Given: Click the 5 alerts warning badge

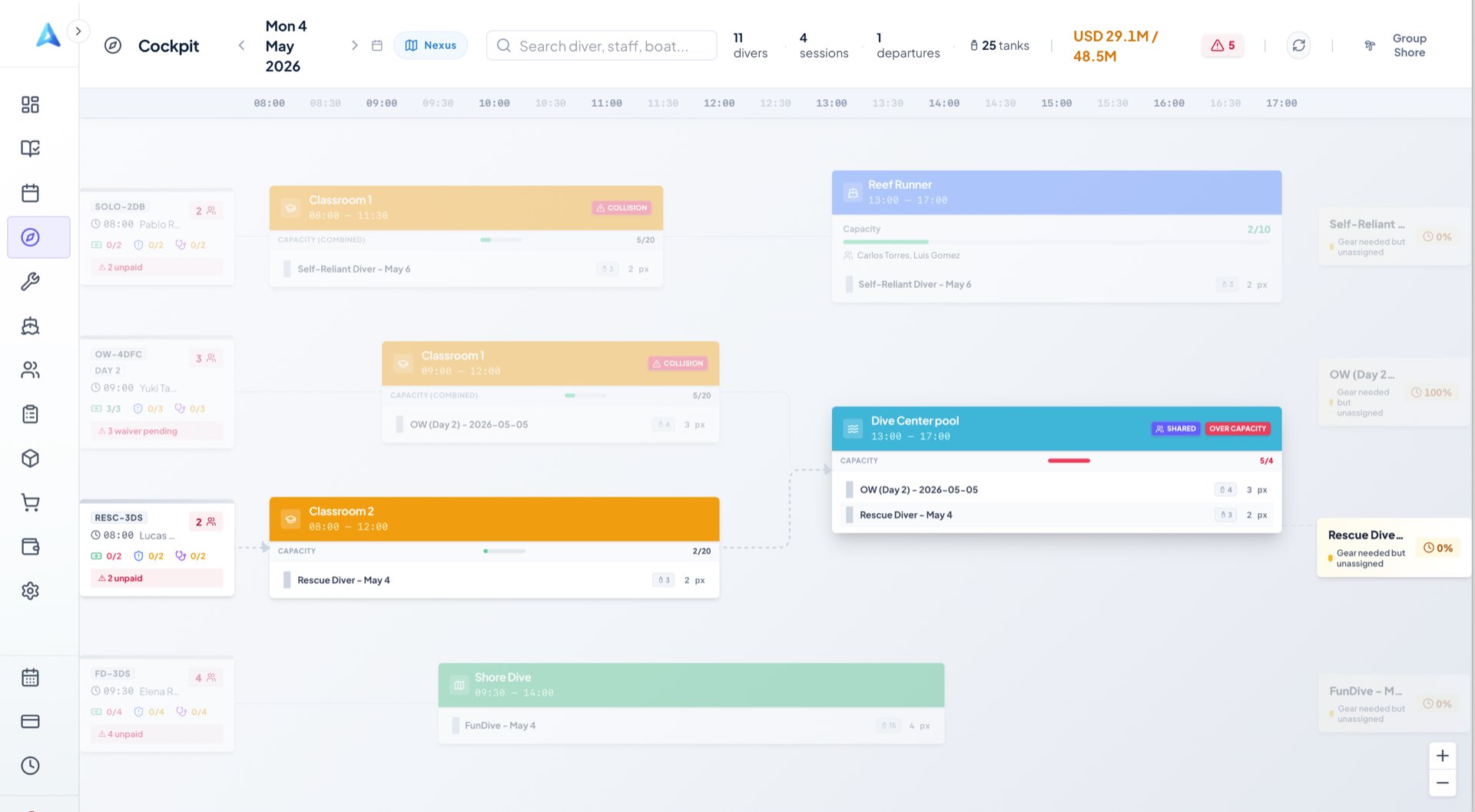Looking at the screenshot, I should click(1222, 45).
